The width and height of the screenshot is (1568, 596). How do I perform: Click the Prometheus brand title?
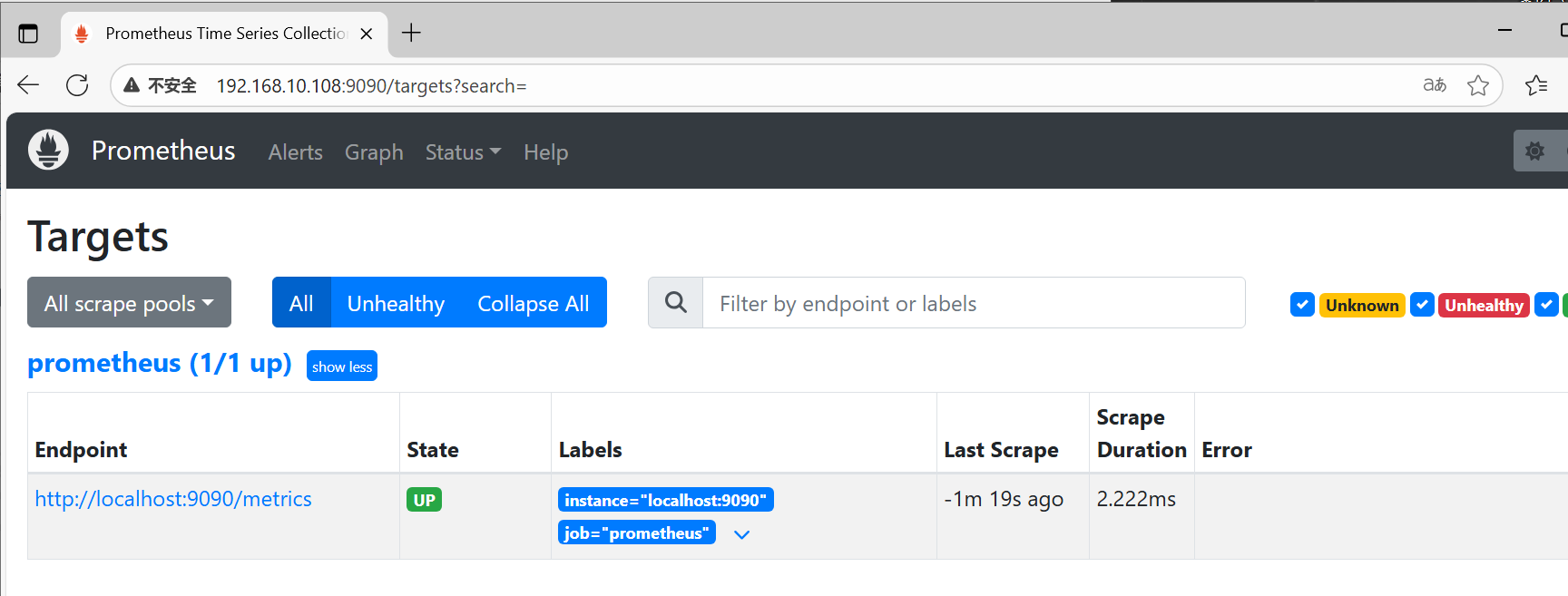pyautogui.click(x=163, y=151)
